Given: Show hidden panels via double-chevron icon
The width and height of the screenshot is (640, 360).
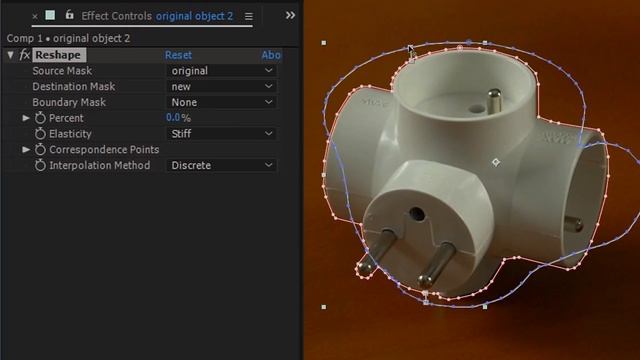Looking at the screenshot, I should (x=290, y=16).
